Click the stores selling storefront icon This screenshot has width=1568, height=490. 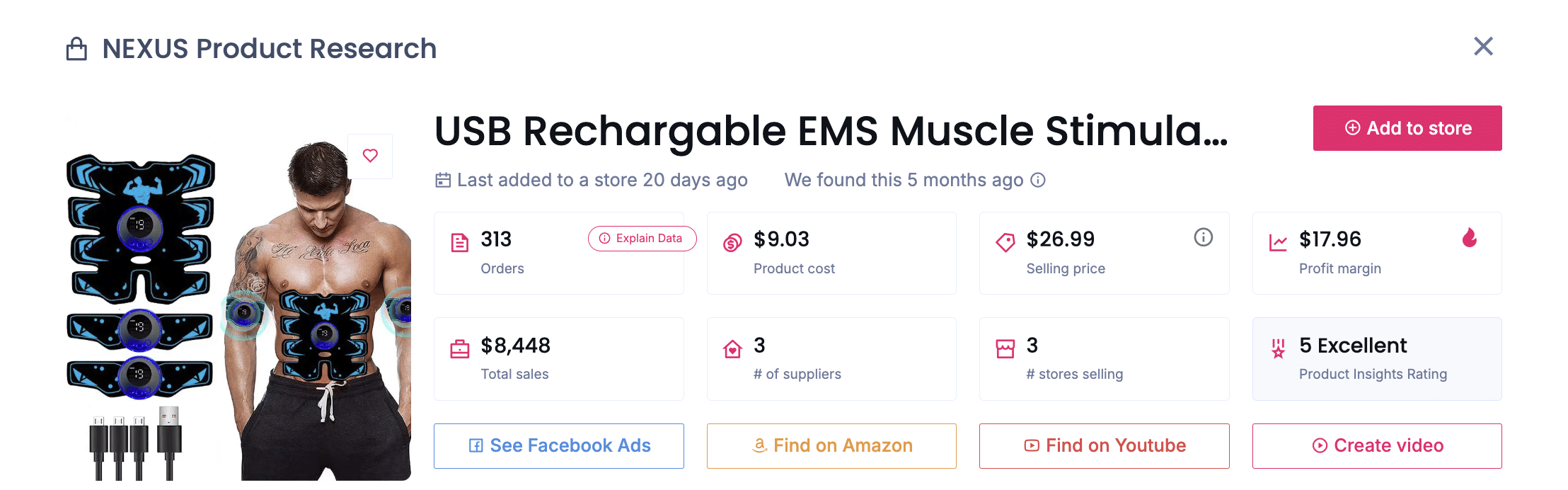point(1005,349)
